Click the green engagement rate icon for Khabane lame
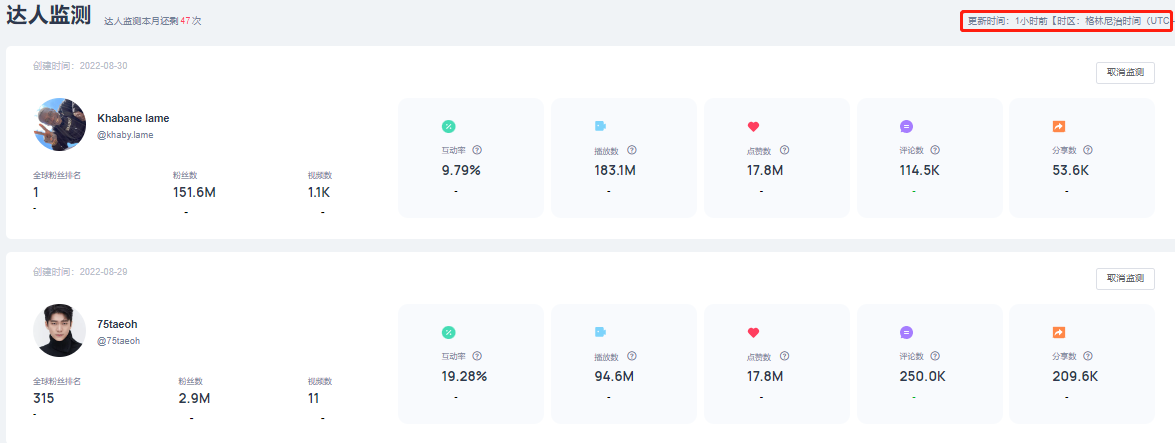1175x443 pixels. 448,126
